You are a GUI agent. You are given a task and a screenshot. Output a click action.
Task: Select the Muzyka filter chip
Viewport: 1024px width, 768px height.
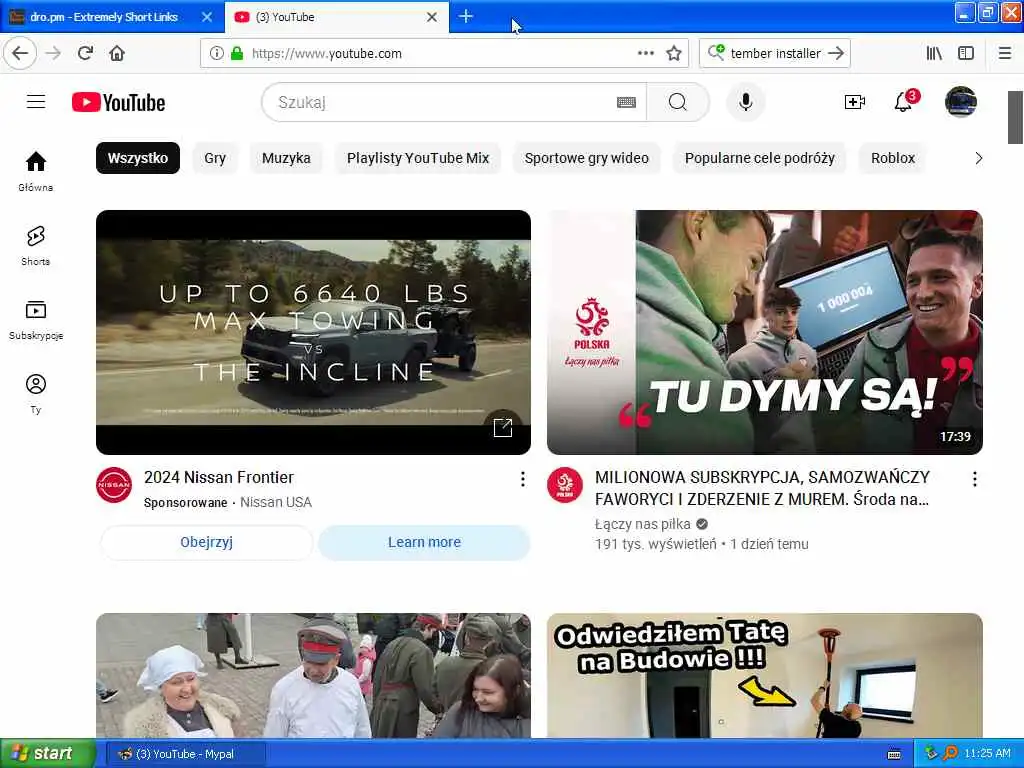[286, 158]
